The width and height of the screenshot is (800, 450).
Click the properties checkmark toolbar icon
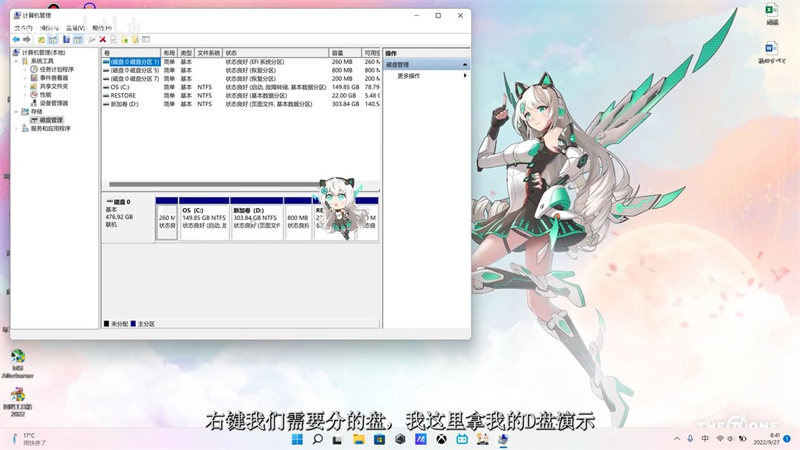coord(113,39)
